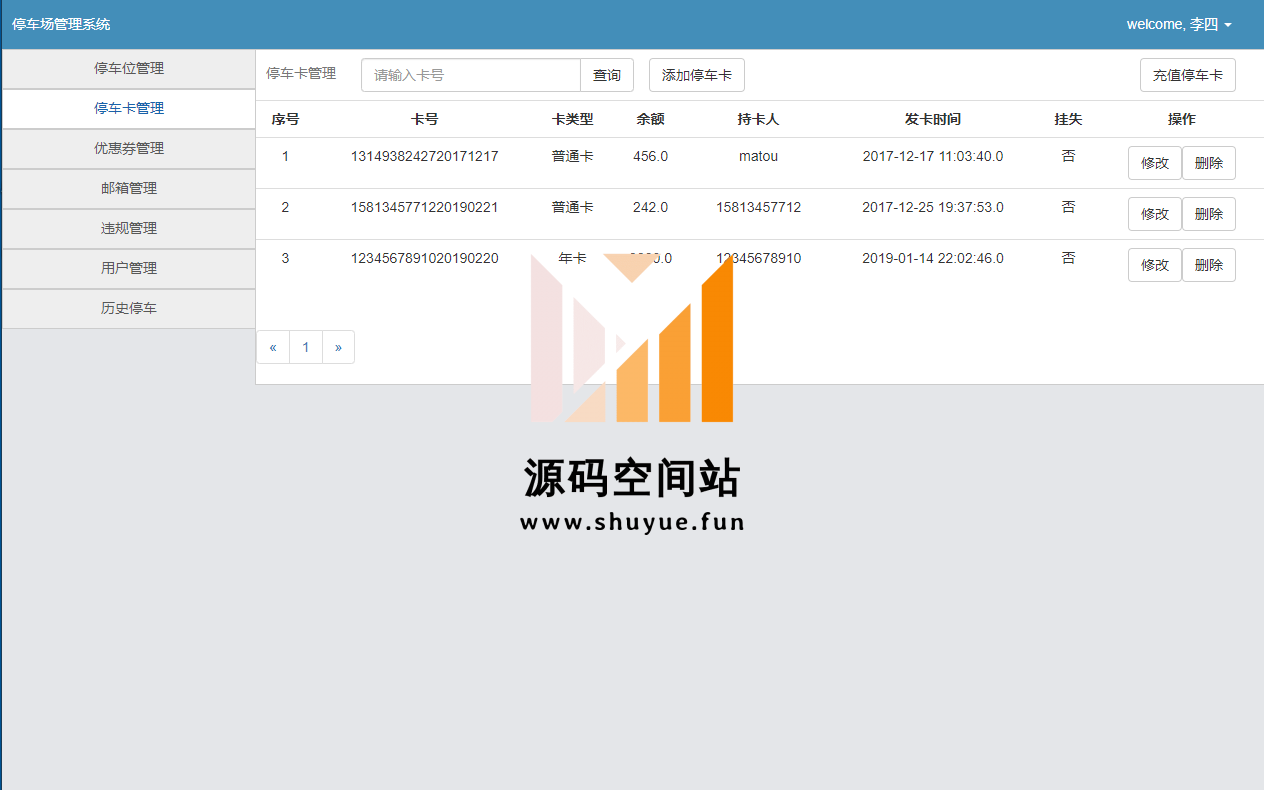Select card number 1234567891020190220
This screenshot has height=790, width=1264.
tap(424, 258)
